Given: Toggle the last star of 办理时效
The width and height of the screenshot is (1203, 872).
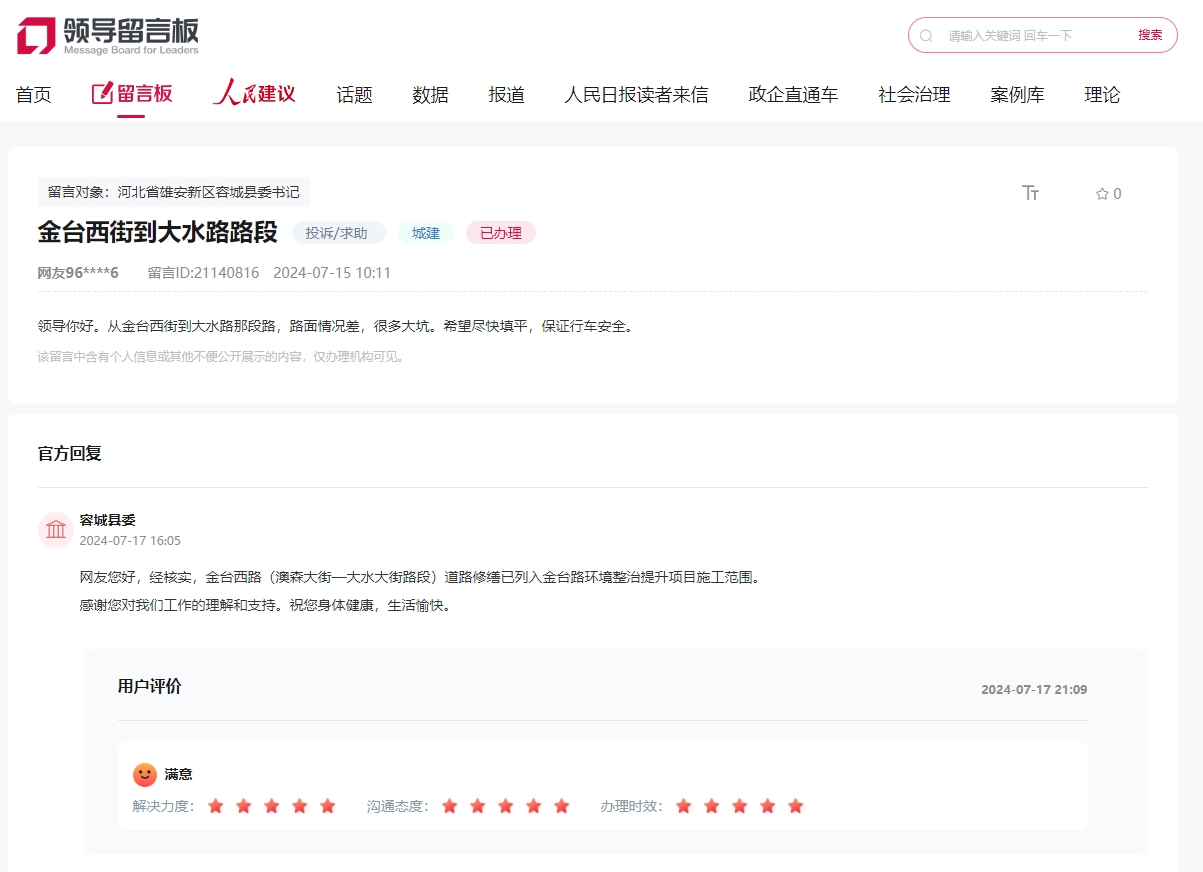Looking at the screenshot, I should pos(795,804).
